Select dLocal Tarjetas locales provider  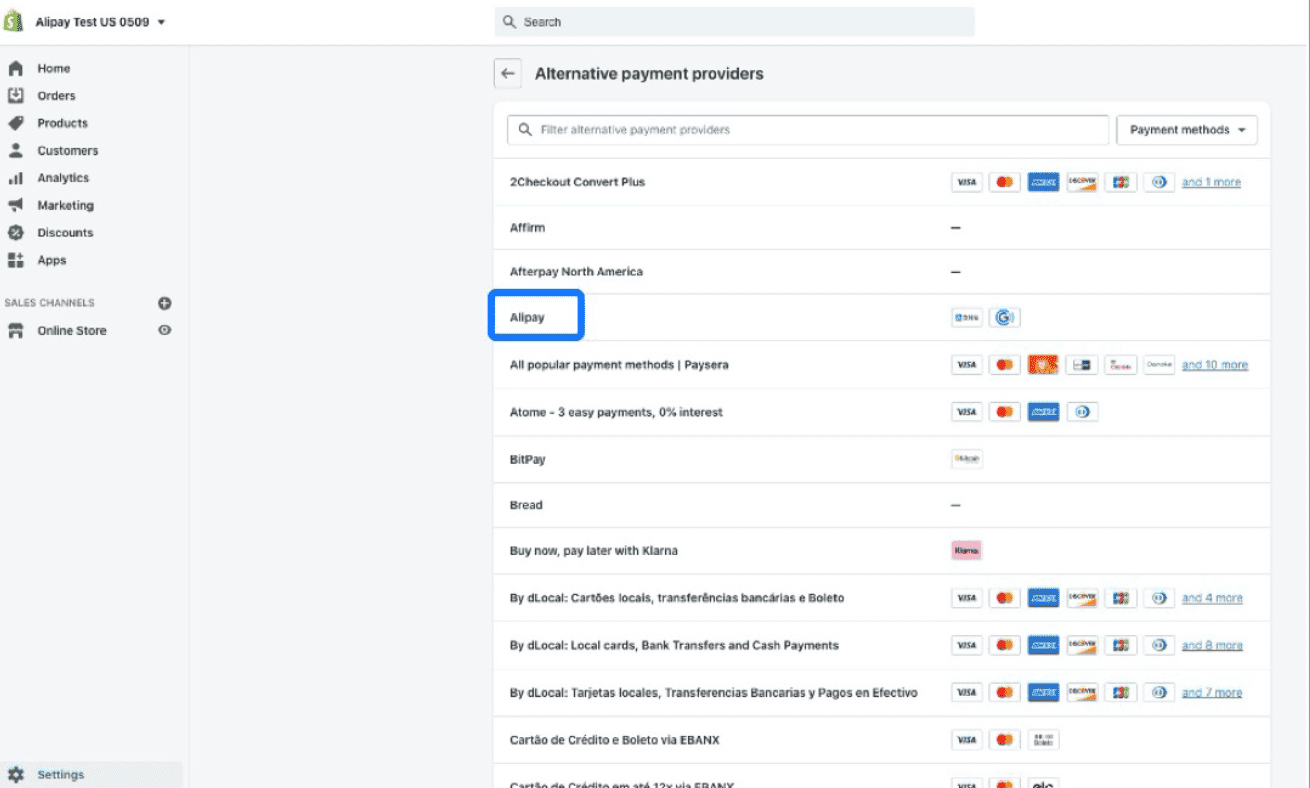click(x=713, y=692)
